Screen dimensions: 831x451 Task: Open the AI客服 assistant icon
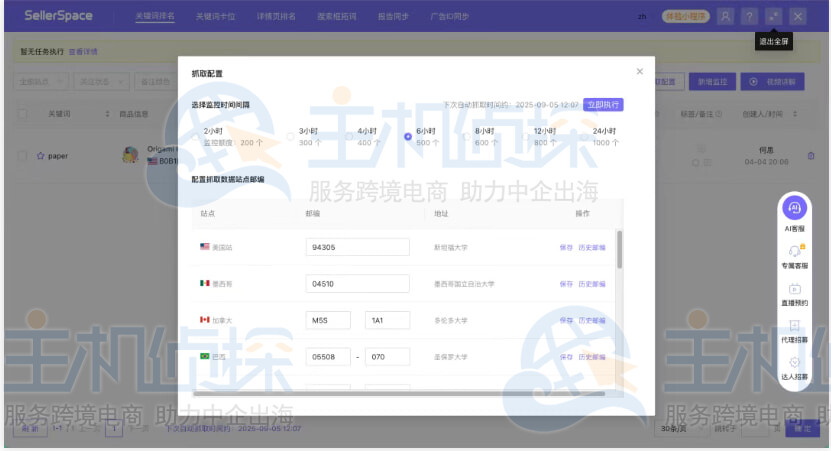794,208
